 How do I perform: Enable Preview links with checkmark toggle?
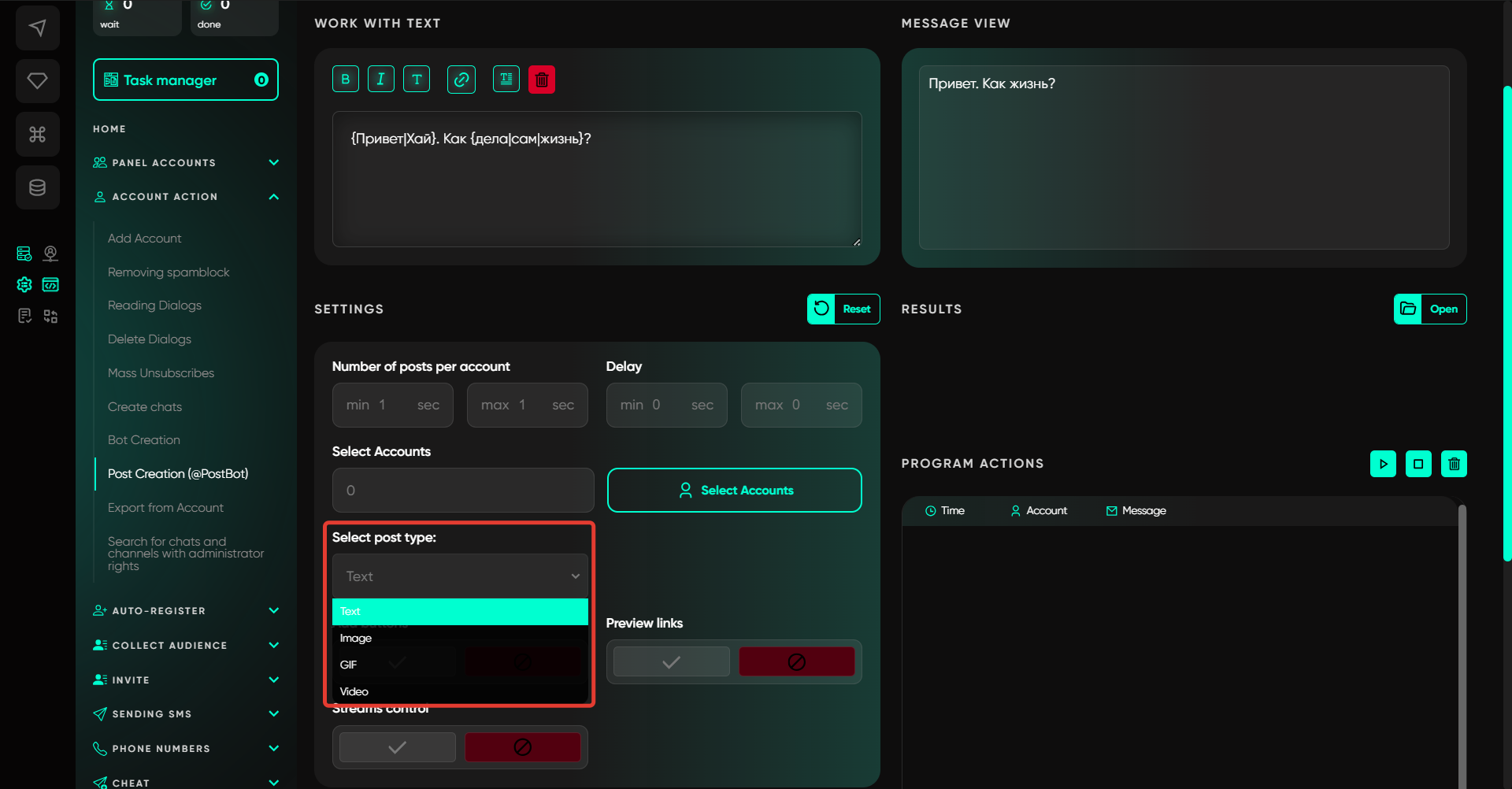click(x=671, y=662)
